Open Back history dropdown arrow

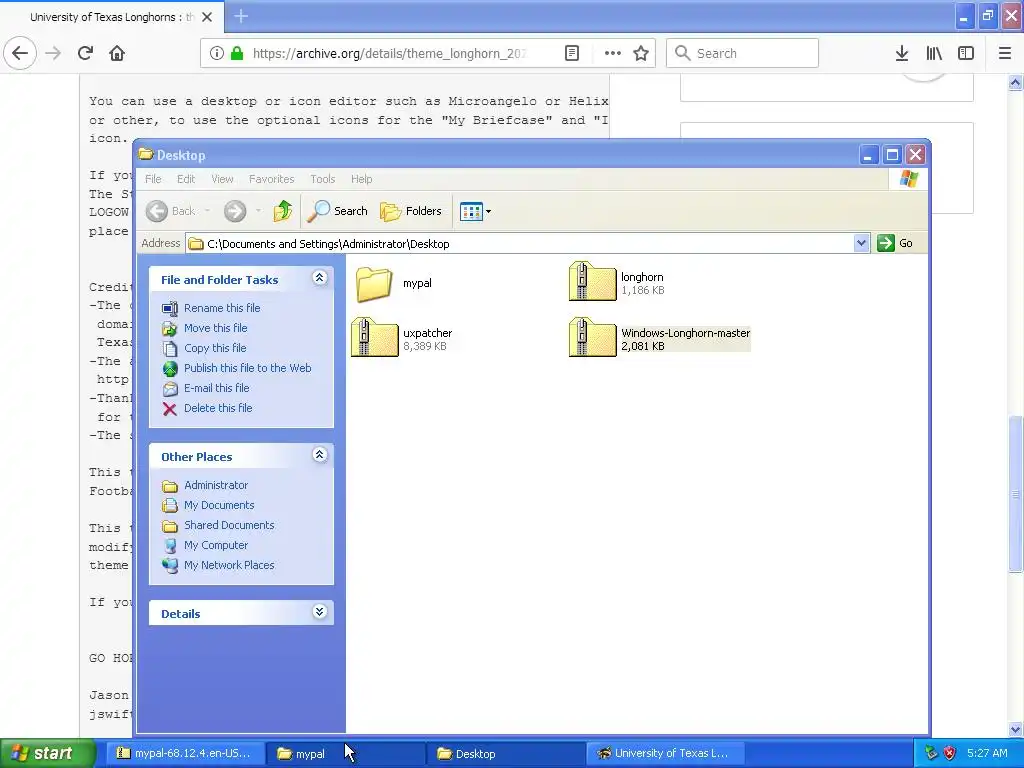point(207,211)
